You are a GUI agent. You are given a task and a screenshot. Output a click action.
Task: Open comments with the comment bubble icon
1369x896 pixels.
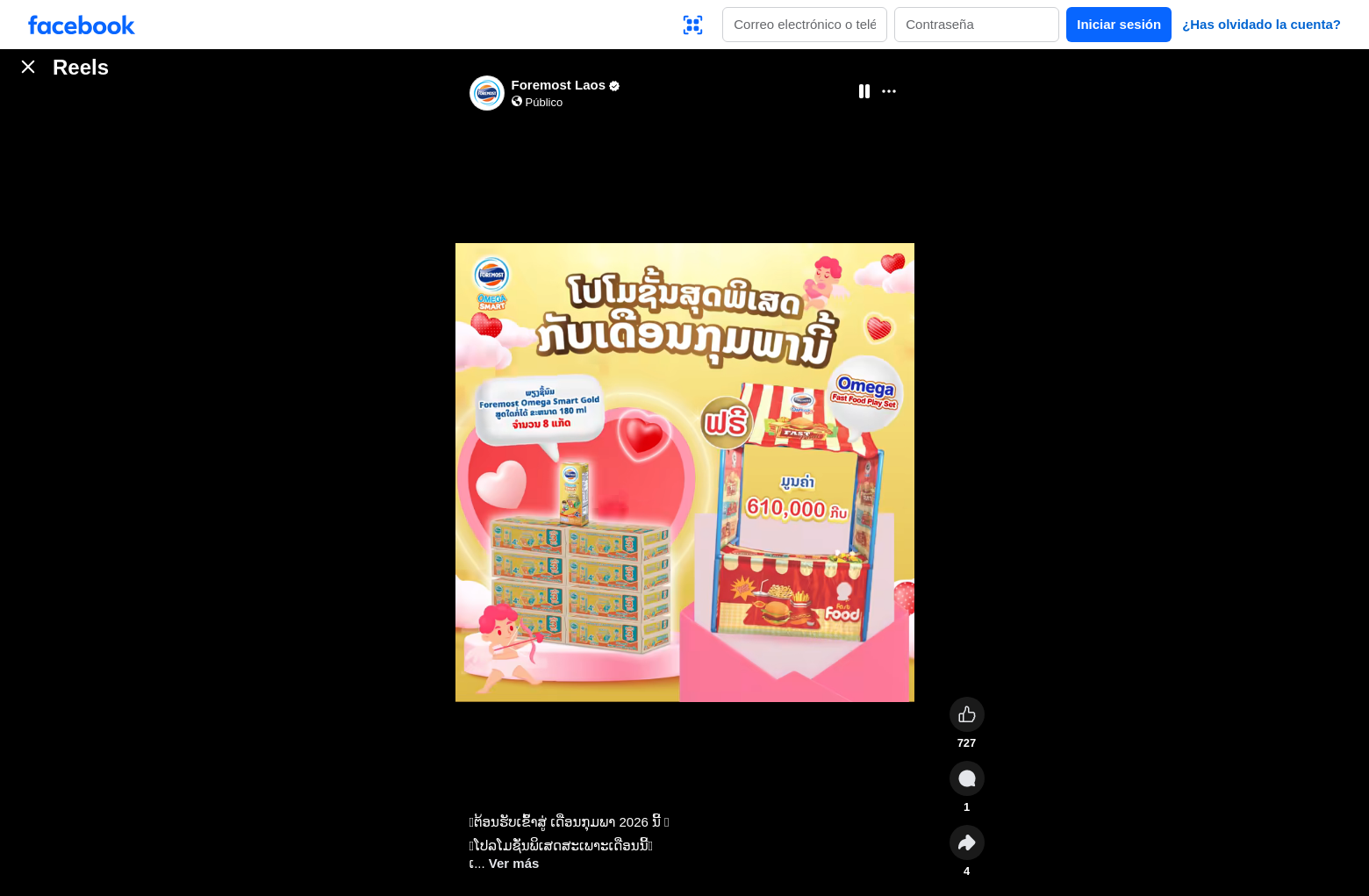coord(967,778)
